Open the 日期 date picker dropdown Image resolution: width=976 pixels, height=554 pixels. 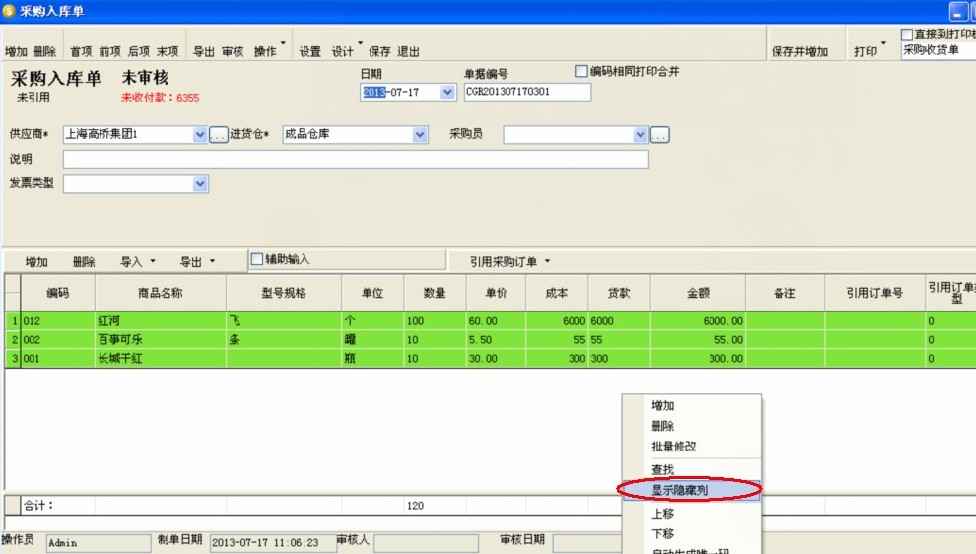coord(447,93)
